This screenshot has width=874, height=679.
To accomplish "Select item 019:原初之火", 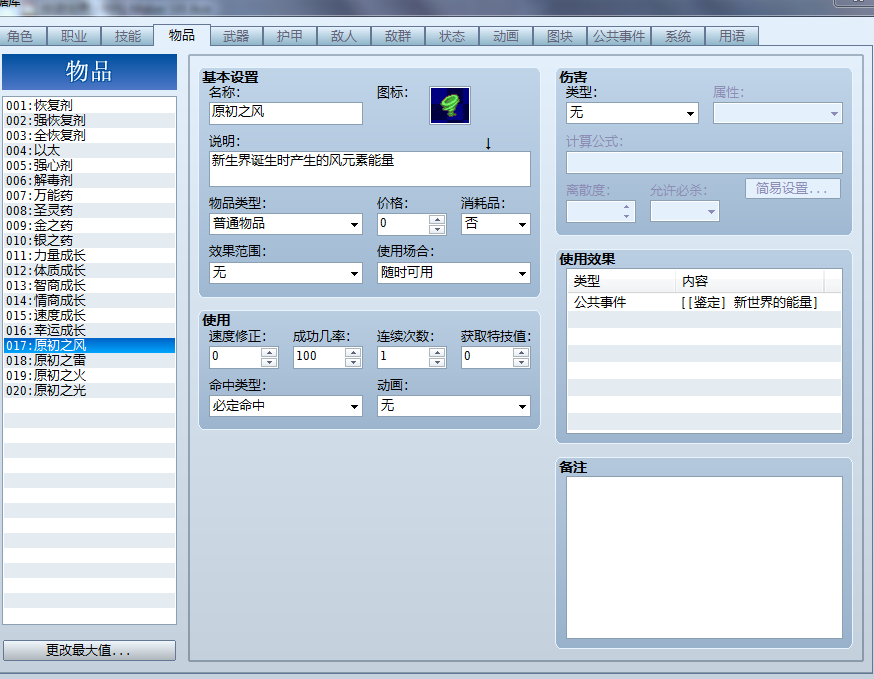I will (x=89, y=376).
